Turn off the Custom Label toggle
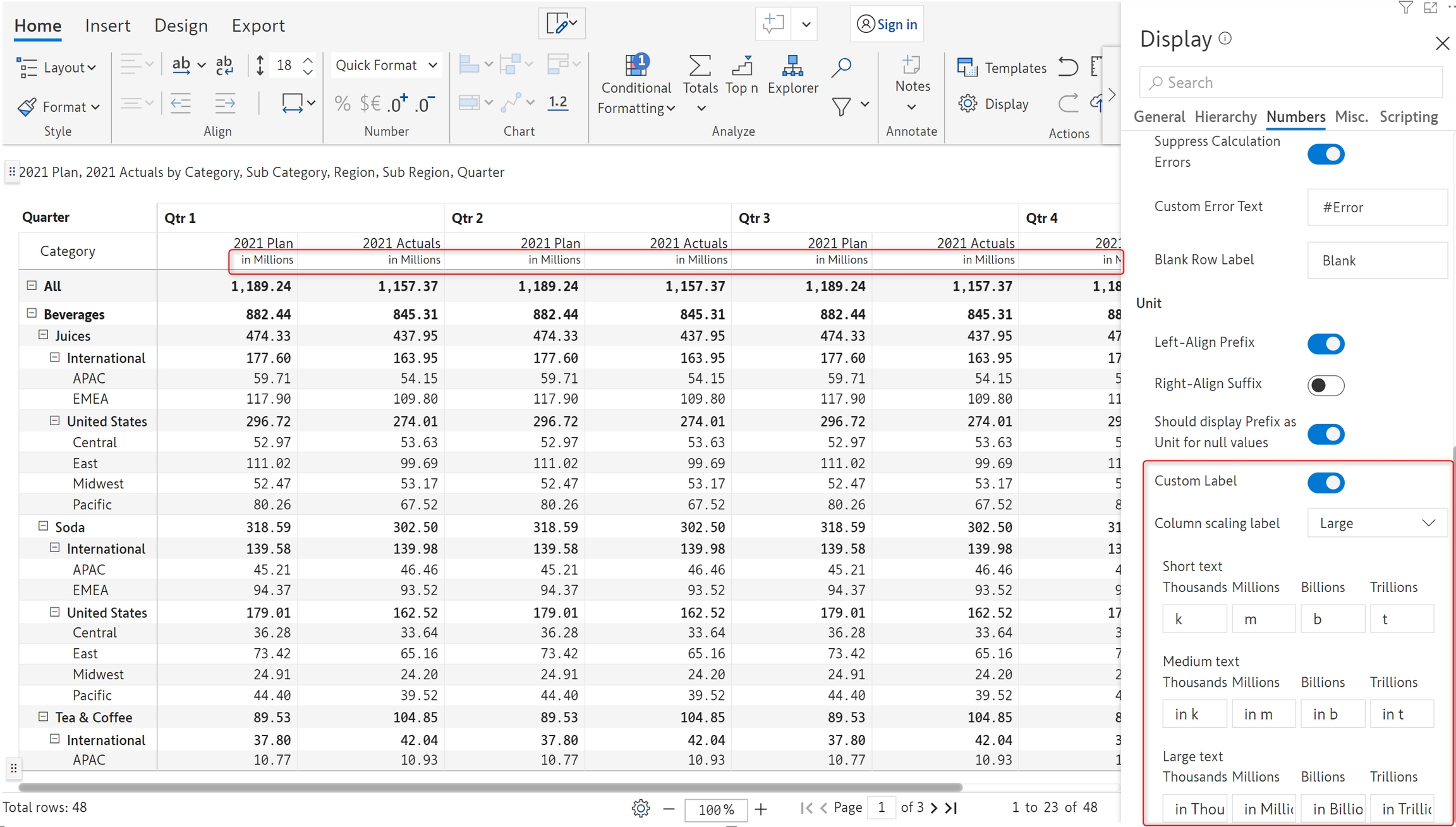Image resolution: width=1456 pixels, height=827 pixels. (1325, 483)
